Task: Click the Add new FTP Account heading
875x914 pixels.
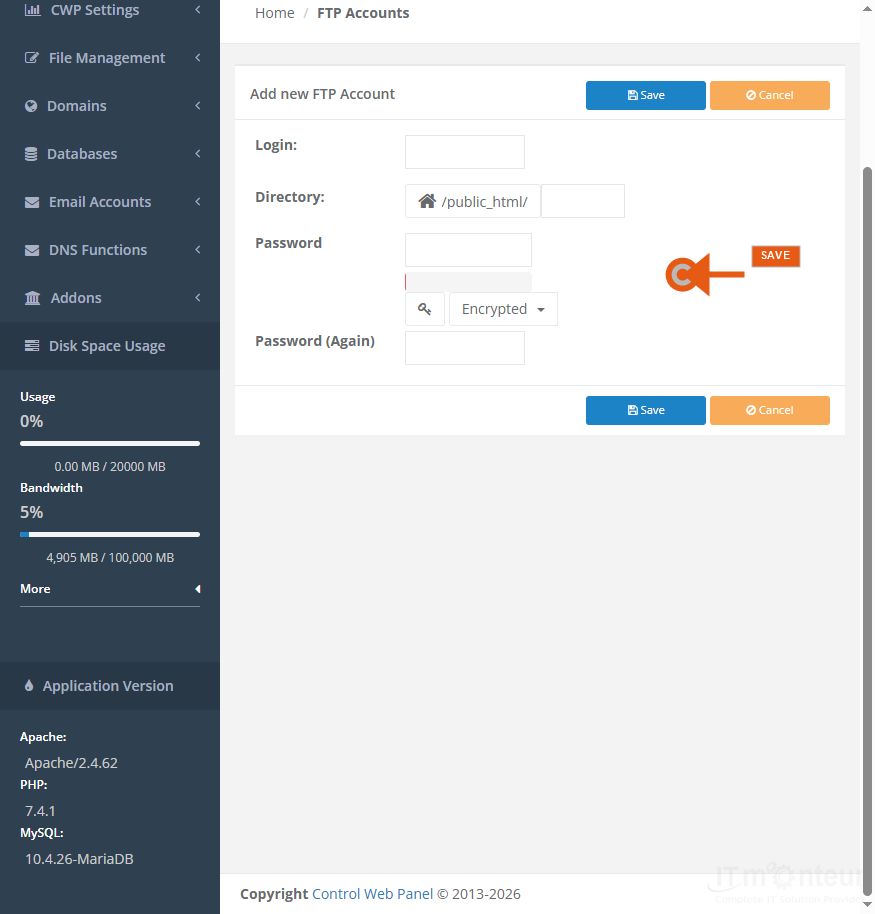Action: click(322, 94)
